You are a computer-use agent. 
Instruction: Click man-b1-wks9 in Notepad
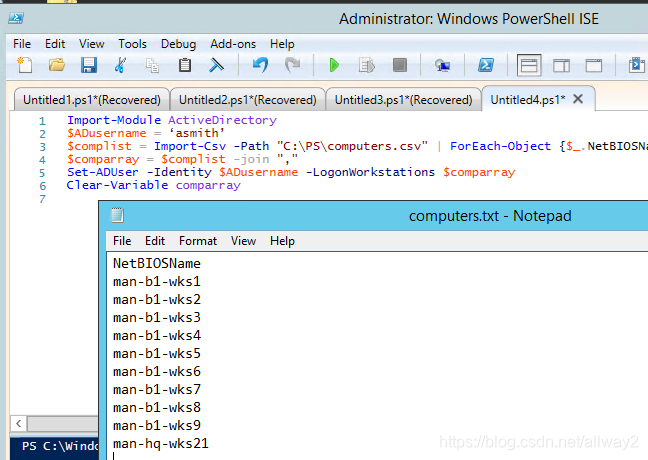(x=157, y=425)
